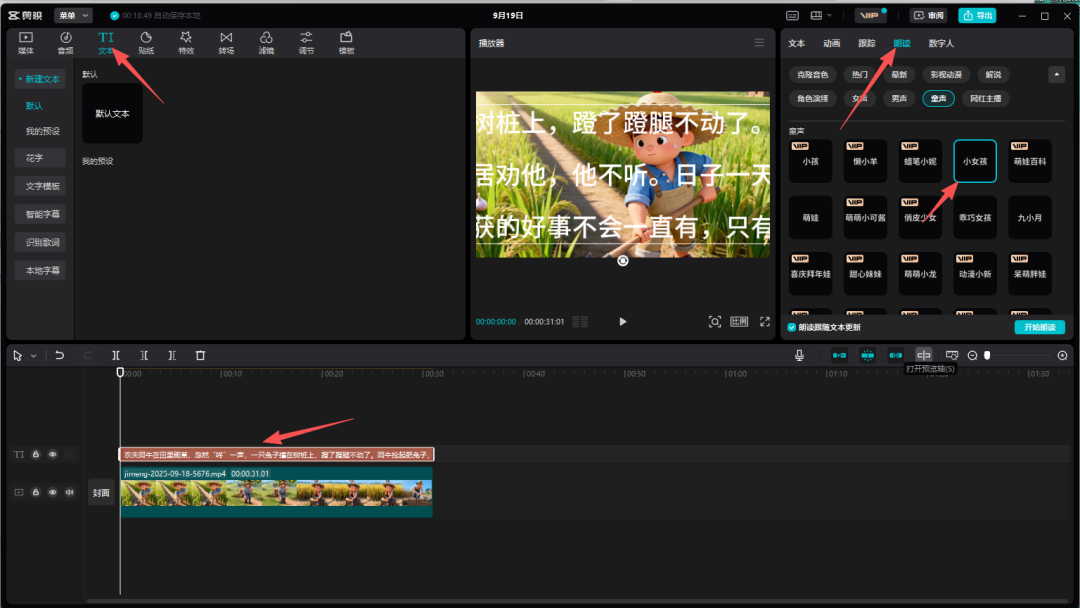Click the rotate handle below the preview
This screenshot has height=608, width=1080.
pos(623,261)
